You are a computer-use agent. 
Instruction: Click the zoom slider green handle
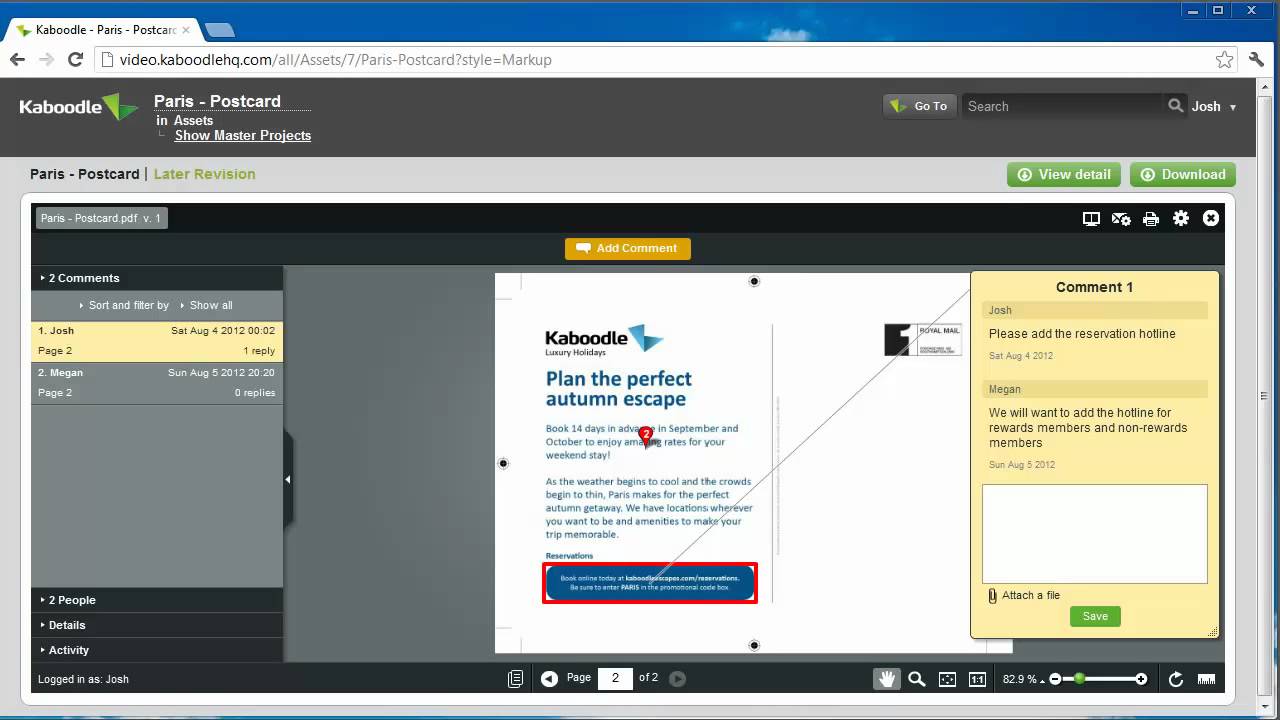point(1079,679)
